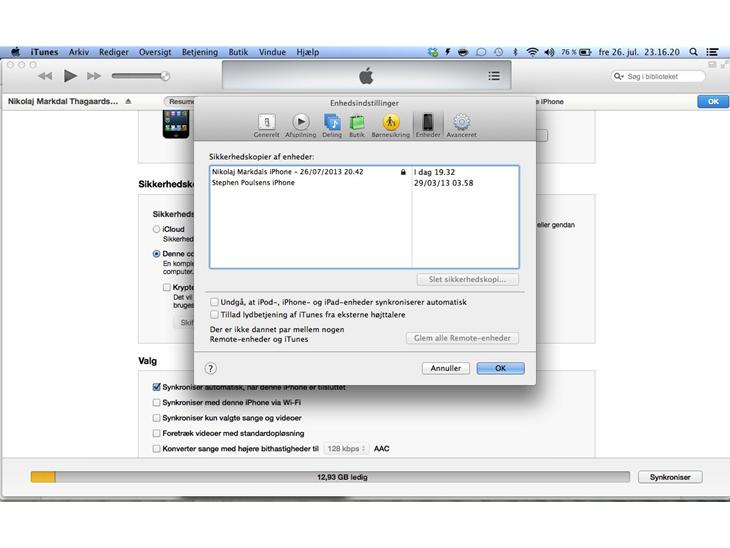Open the Avanceret gear icon pane

(461, 124)
